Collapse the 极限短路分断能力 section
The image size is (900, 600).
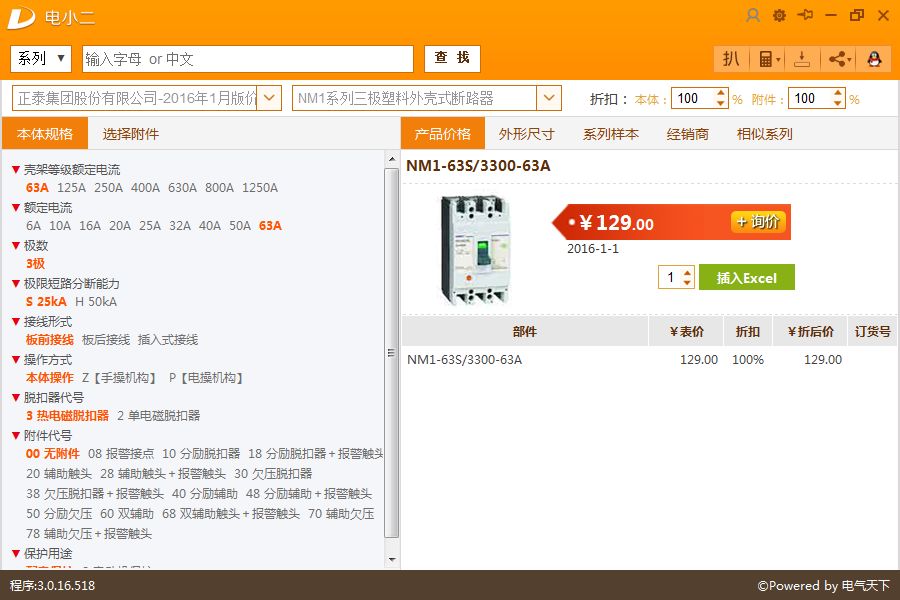16,284
